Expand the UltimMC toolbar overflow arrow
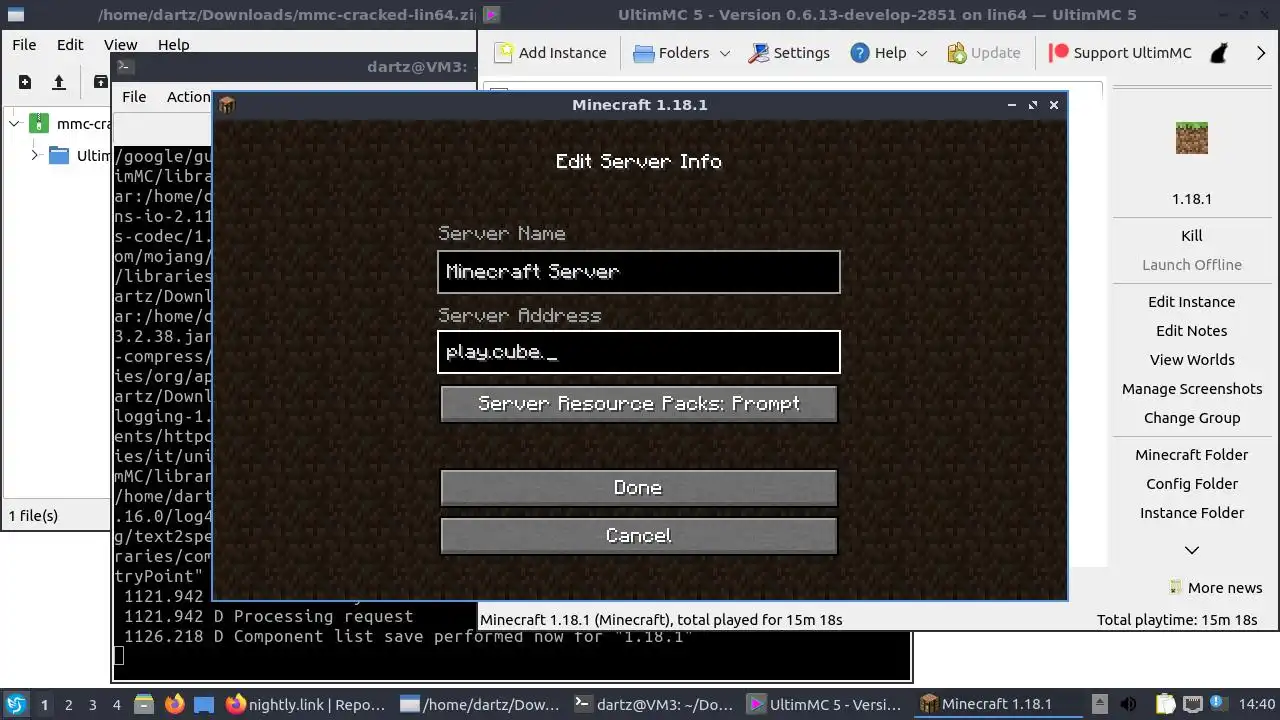 pos(1261,53)
